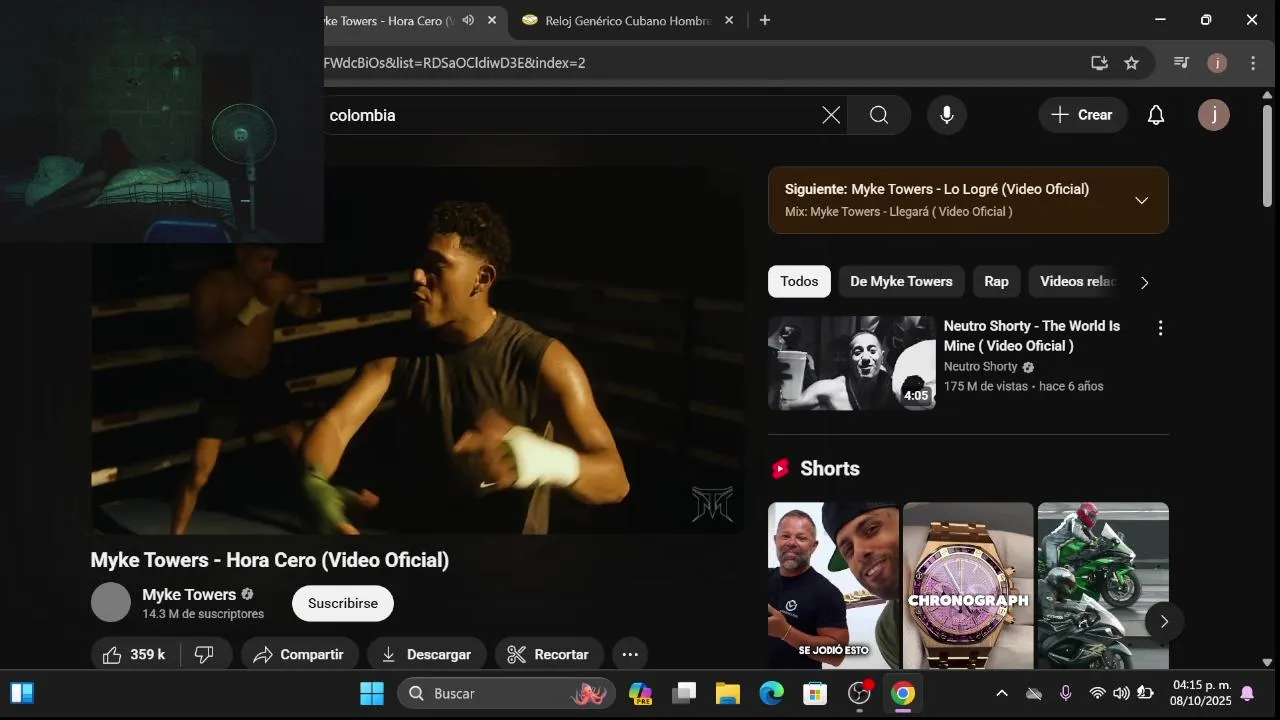
Task: Open the widgets icon in the taskbar corner
Action: click(22, 693)
